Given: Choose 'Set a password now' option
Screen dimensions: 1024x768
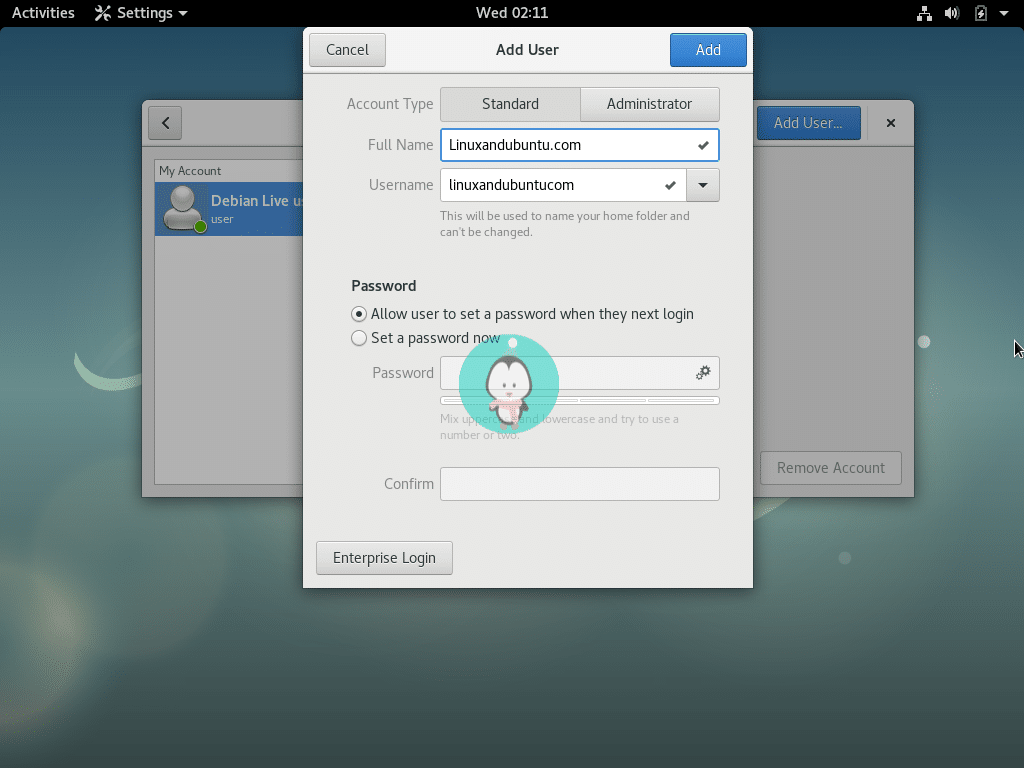Looking at the screenshot, I should point(359,339).
